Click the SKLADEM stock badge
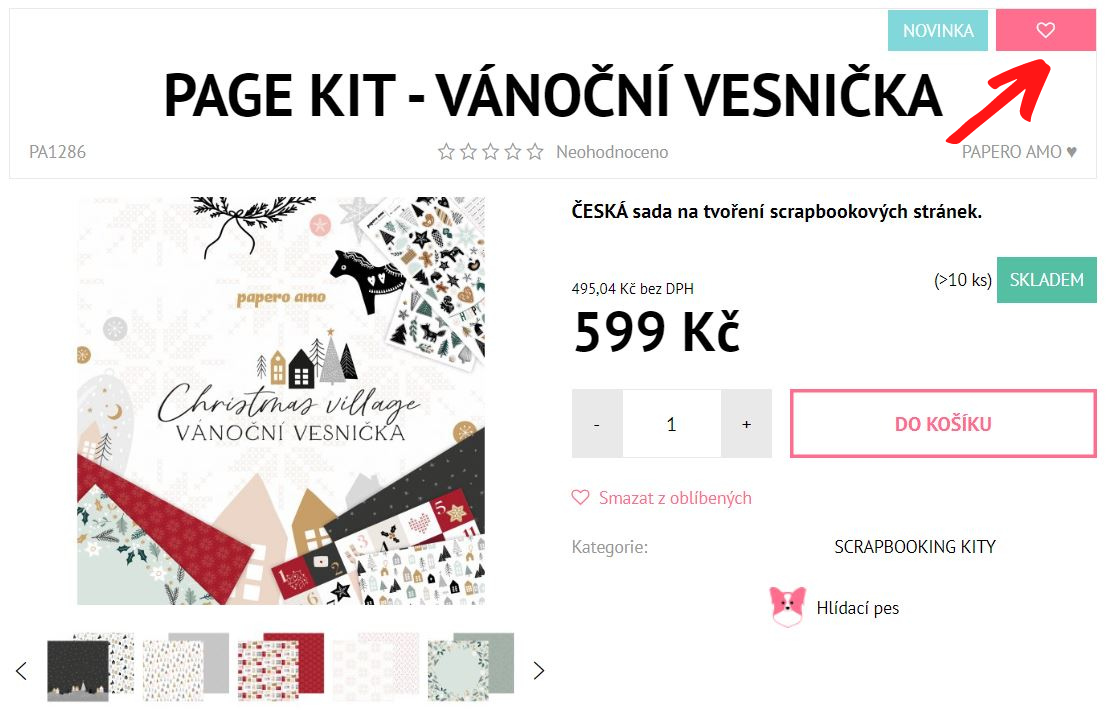This screenshot has width=1108, height=728. tap(1047, 280)
